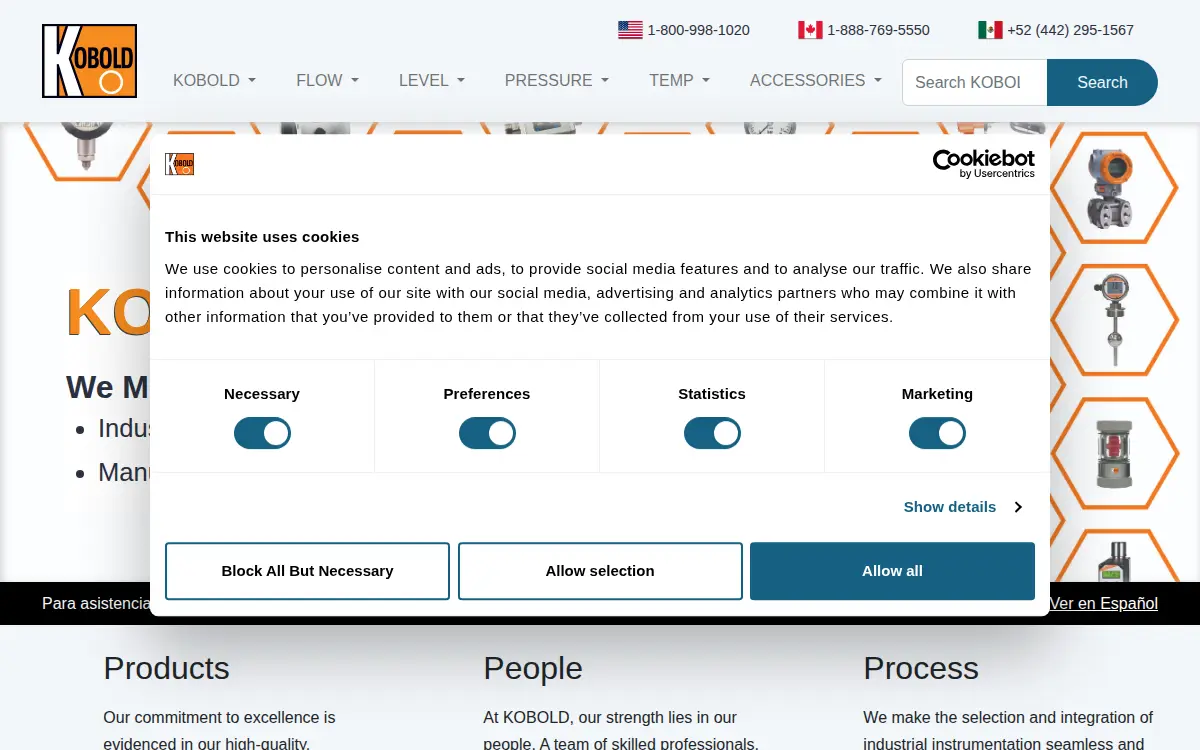Click the sight glass flow indicator image
Image resolution: width=1200 pixels, height=750 pixels.
(x=1114, y=454)
